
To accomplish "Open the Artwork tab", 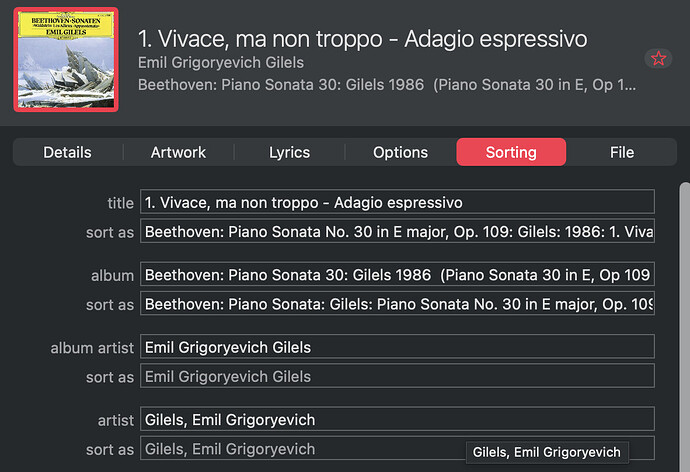I will coord(178,152).
